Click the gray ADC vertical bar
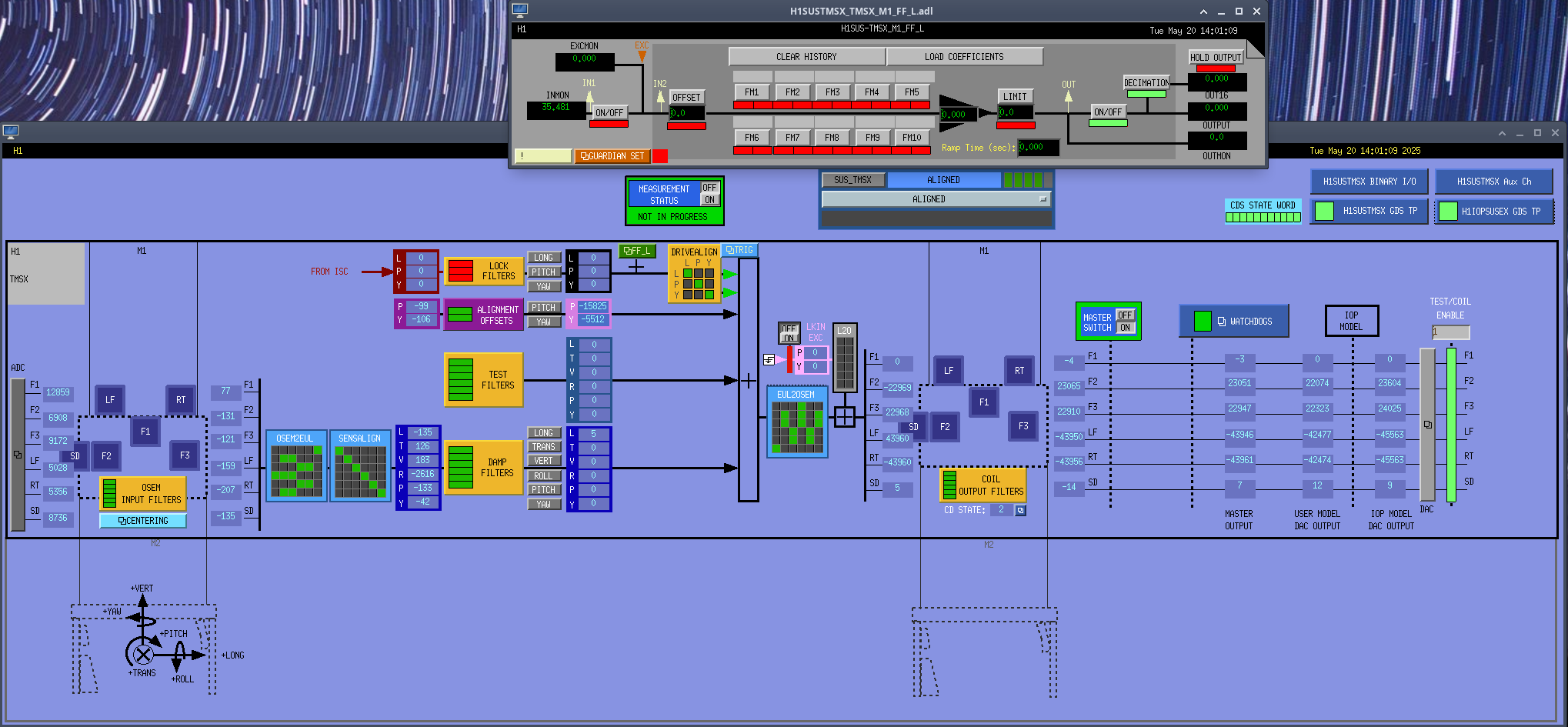This screenshot has height=727, width=1568. coord(18,455)
